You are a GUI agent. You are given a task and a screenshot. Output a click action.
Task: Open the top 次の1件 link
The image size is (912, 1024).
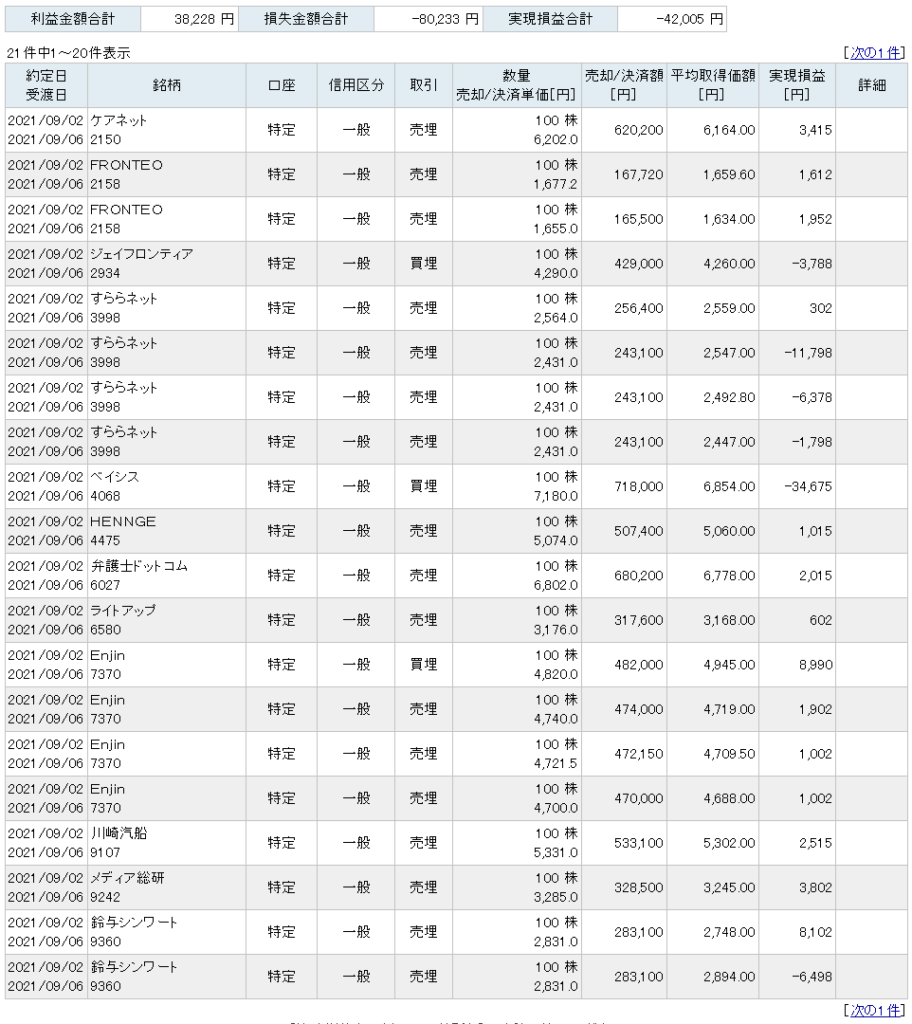[875, 53]
